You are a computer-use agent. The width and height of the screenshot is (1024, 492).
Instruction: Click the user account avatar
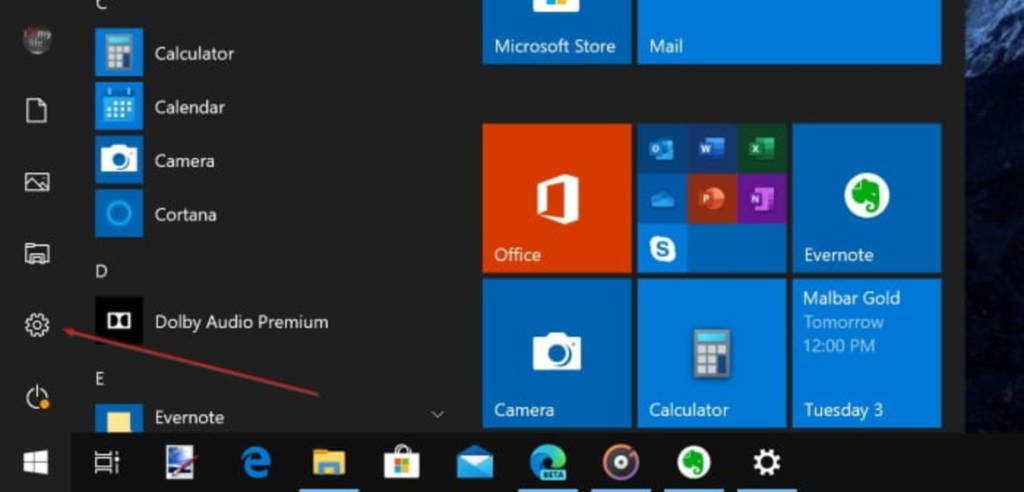[37, 40]
